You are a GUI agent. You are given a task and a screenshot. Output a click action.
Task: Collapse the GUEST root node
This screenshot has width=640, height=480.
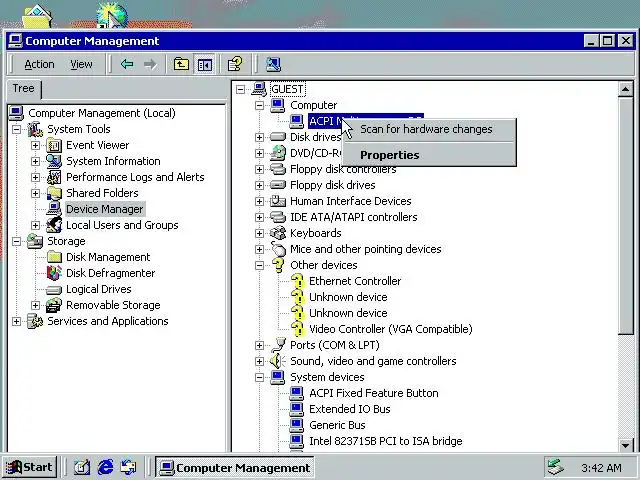click(240, 89)
